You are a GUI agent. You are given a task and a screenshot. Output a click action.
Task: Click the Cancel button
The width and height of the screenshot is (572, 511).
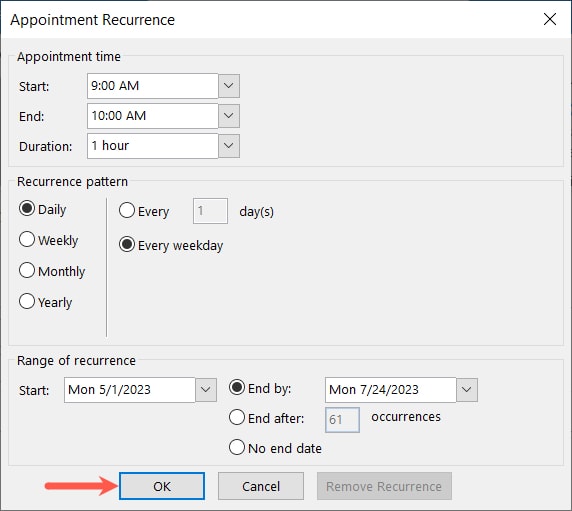pos(261,486)
